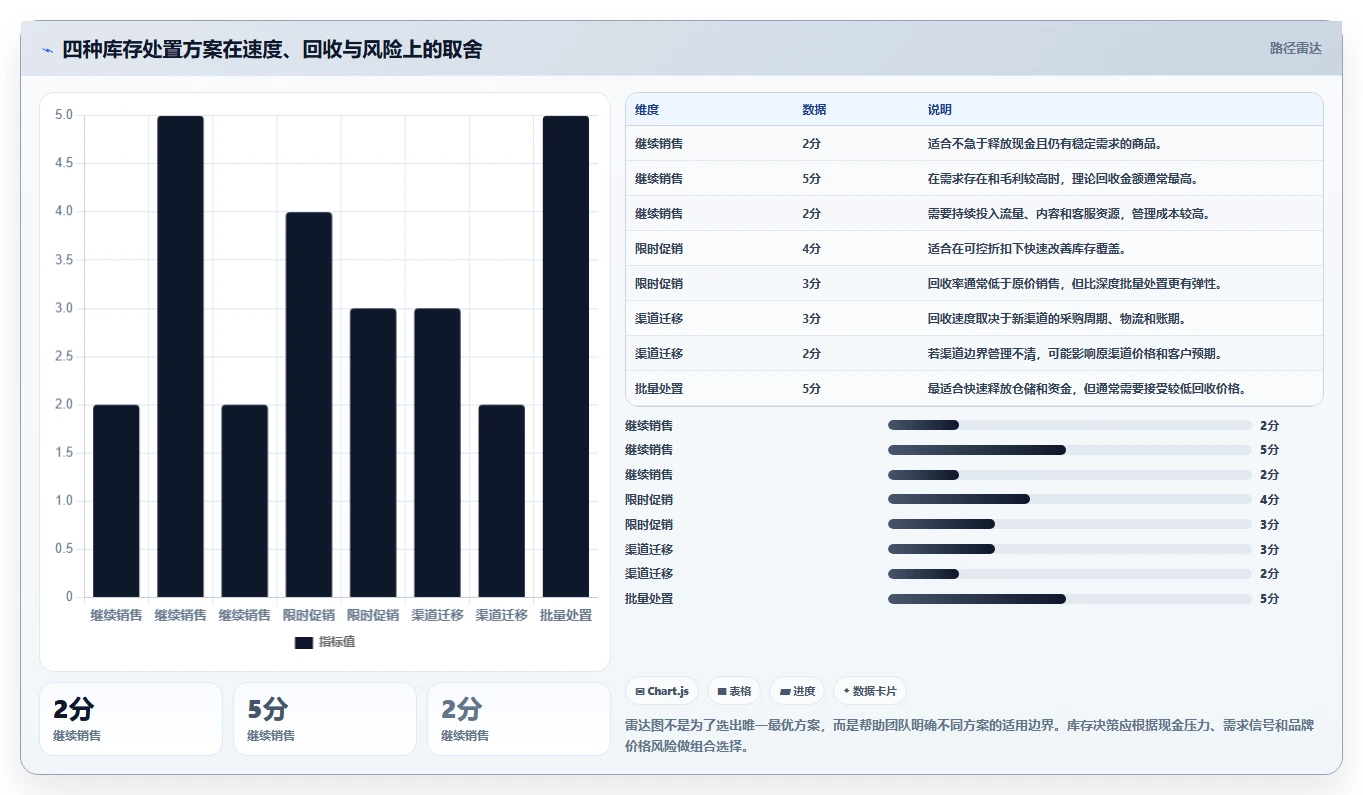Click 5分 in the 批量处置 table row
This screenshot has height=795, width=1363.
click(x=811, y=388)
